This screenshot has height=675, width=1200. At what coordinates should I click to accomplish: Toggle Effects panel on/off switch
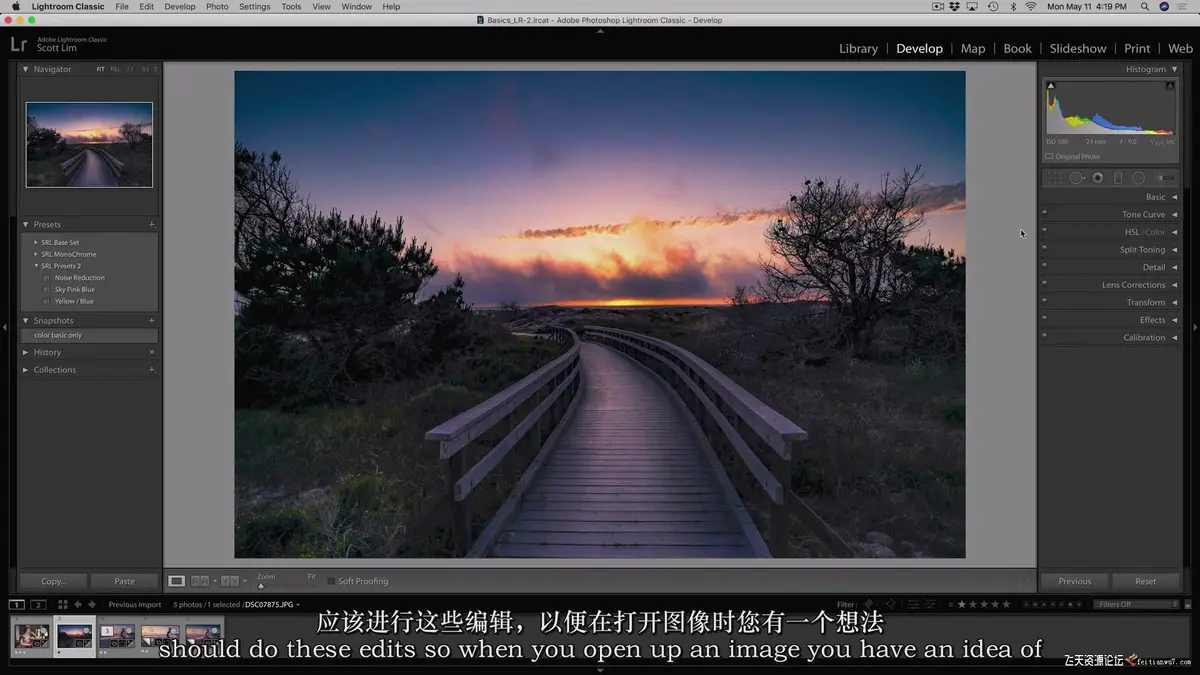[x=1045, y=320]
